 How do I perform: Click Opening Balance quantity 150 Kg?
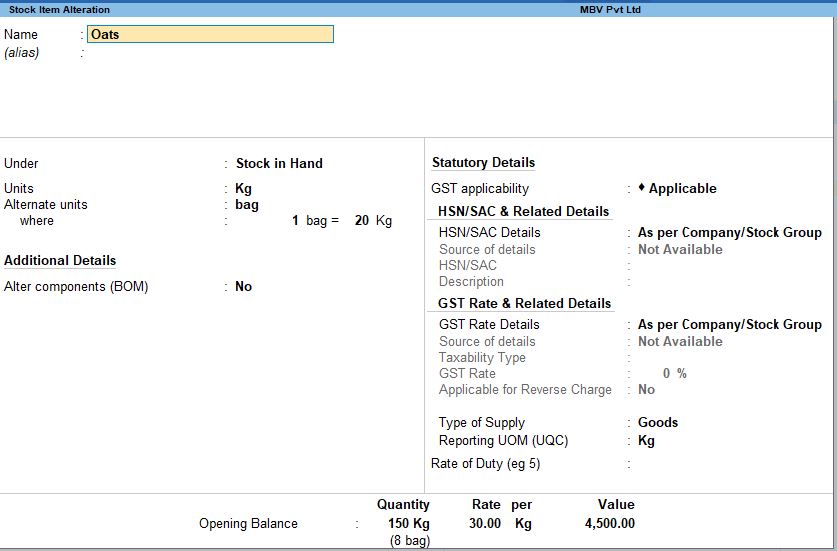tap(409, 523)
